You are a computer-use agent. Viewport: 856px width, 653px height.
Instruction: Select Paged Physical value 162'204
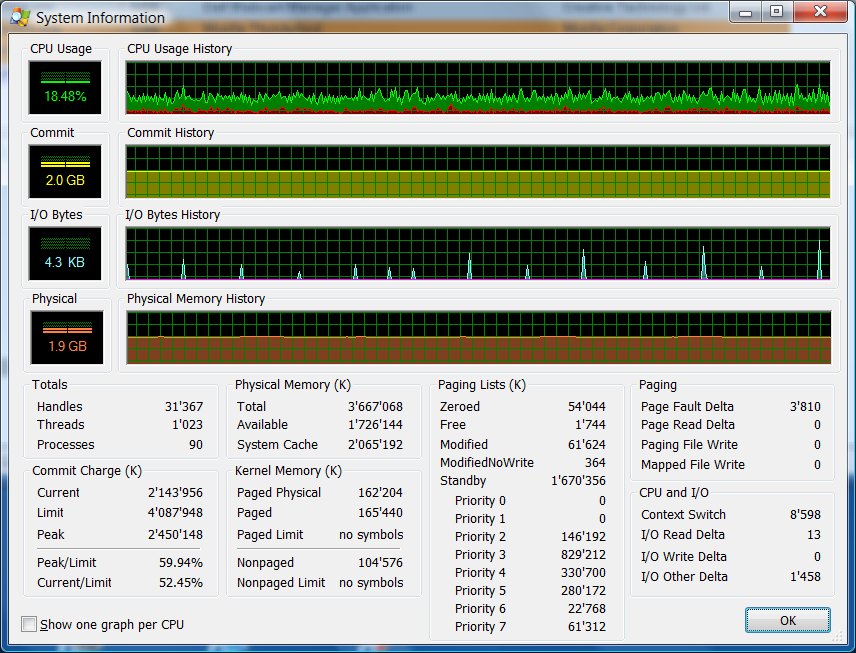381,492
